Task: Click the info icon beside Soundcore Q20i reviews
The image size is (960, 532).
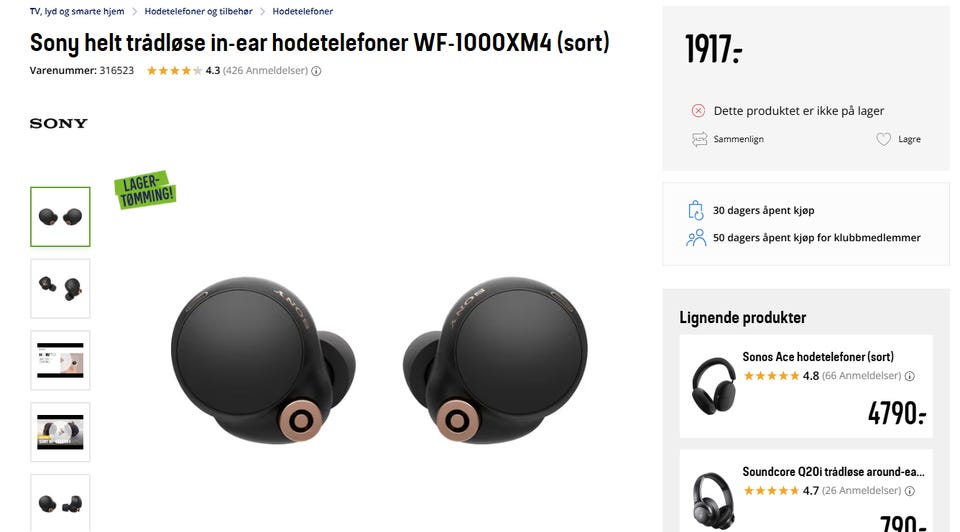Action: click(x=910, y=491)
